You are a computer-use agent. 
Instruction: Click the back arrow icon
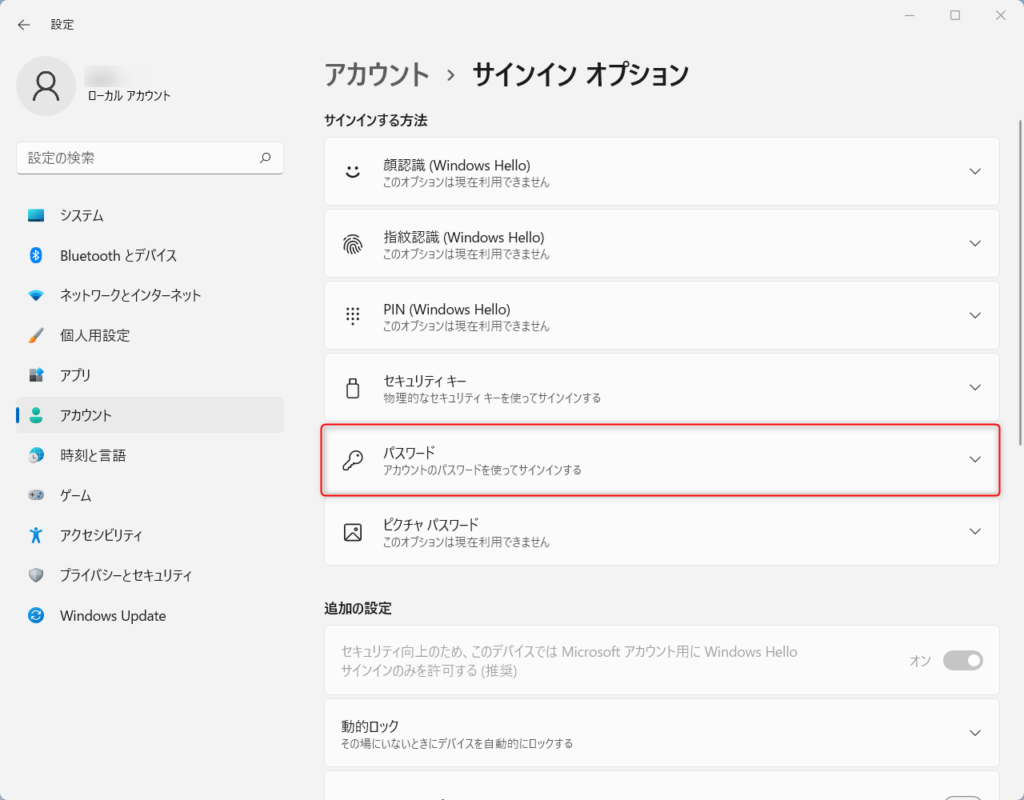point(24,25)
